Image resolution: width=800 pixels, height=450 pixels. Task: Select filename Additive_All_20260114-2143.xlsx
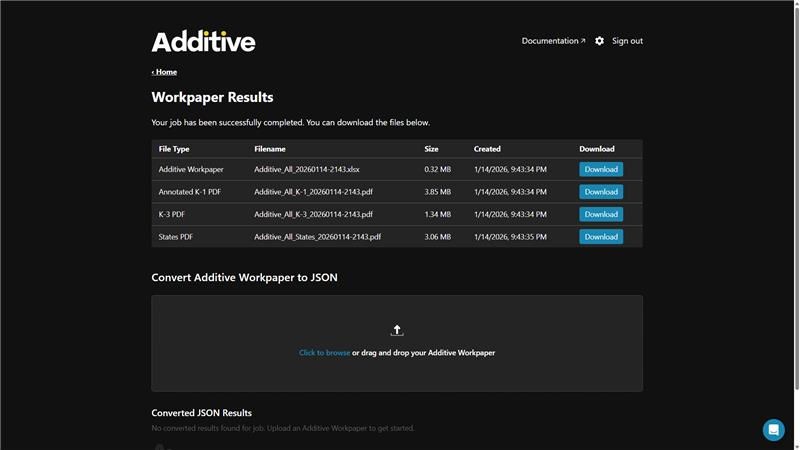307,169
